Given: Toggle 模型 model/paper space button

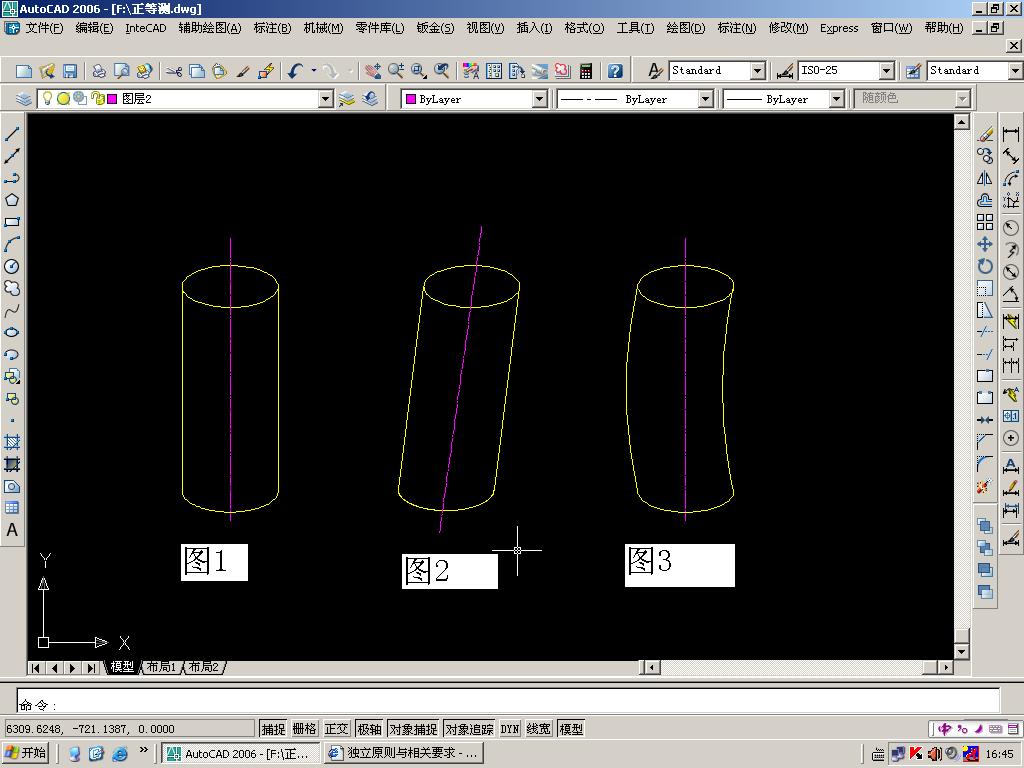Looking at the screenshot, I should (571, 729).
